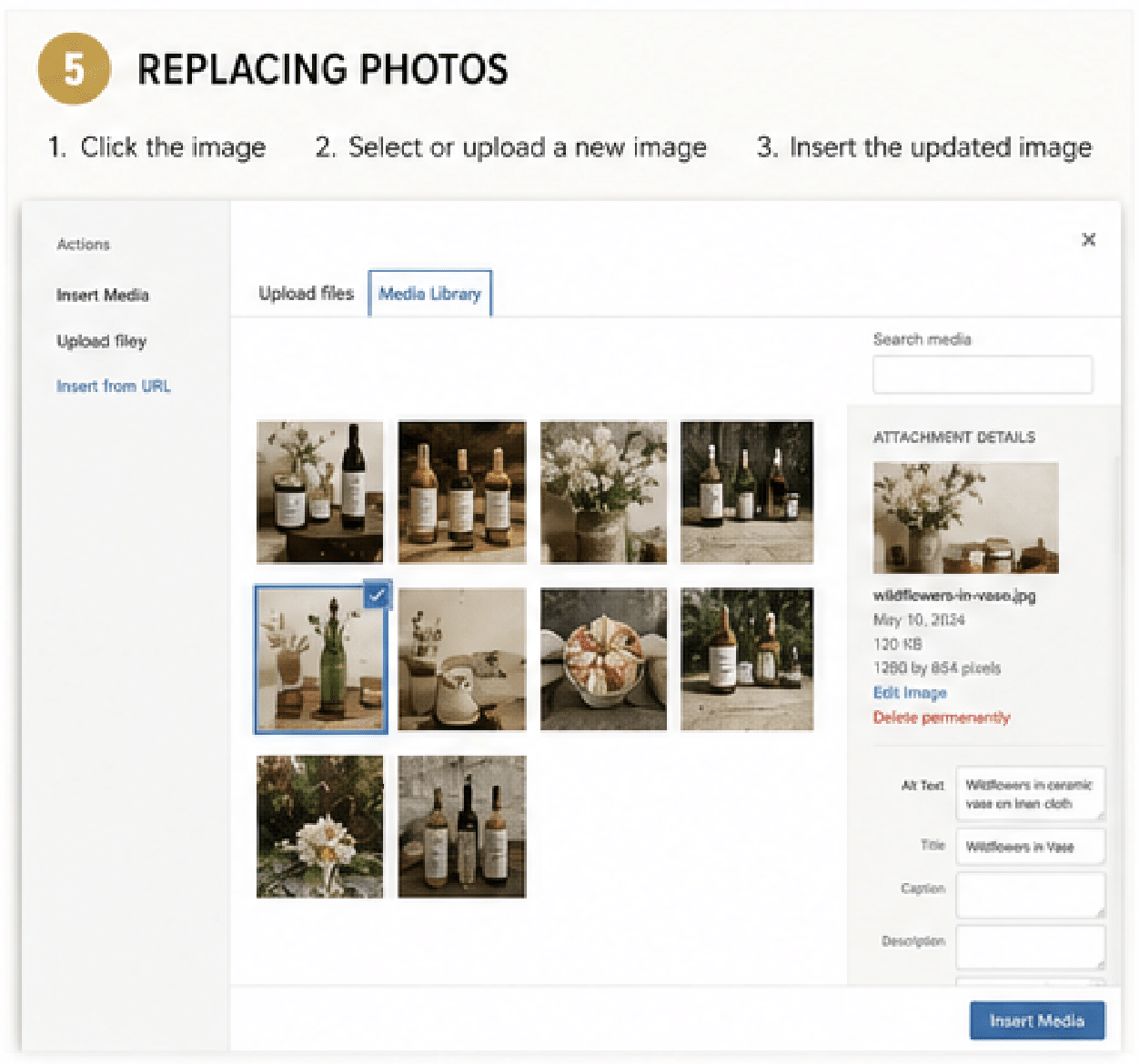Close the media dialog with the X icon
1139x1064 pixels.
tap(1088, 239)
